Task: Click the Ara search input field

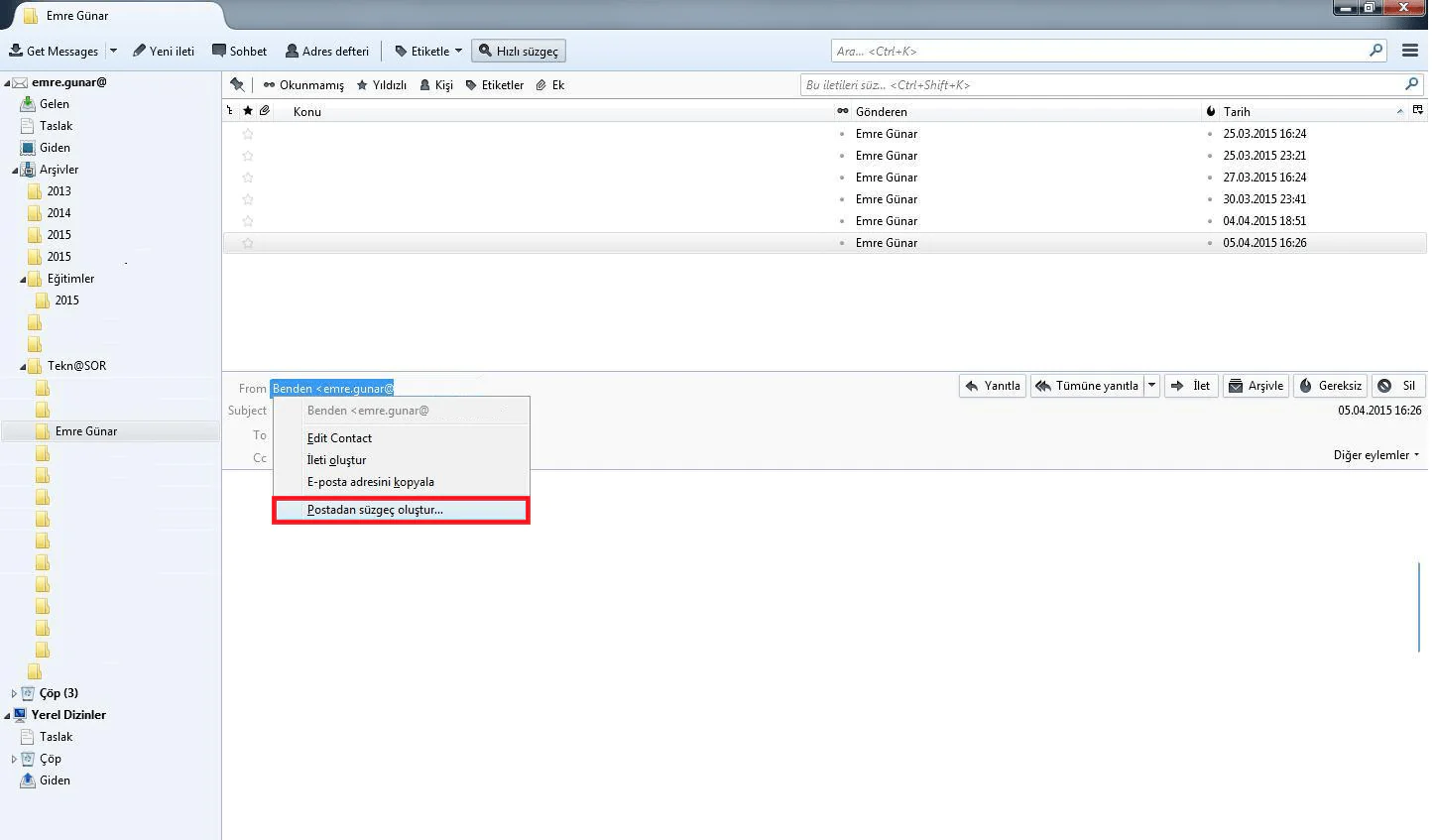Action: 1091,50
